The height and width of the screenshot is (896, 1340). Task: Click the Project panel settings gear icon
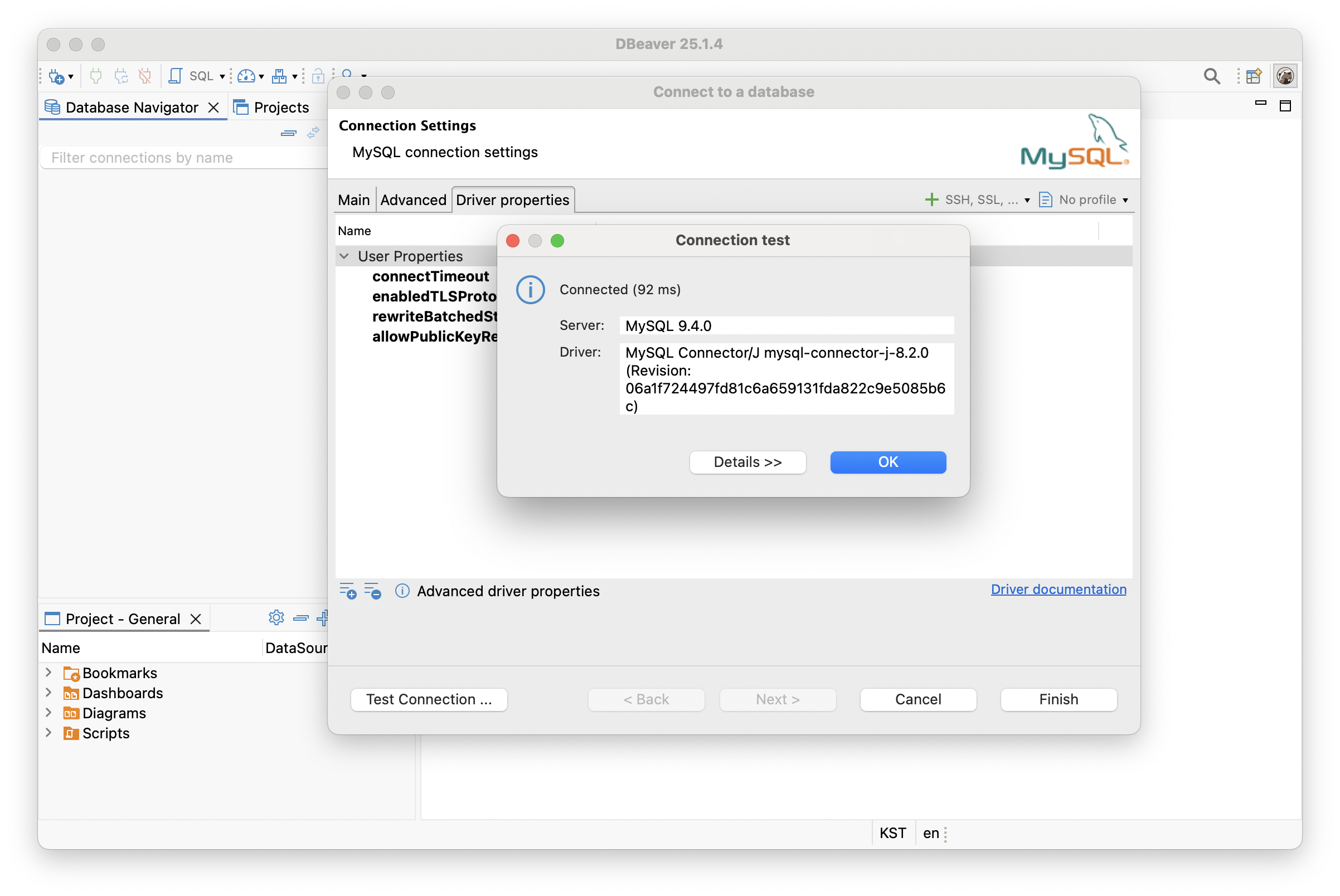[x=276, y=618]
